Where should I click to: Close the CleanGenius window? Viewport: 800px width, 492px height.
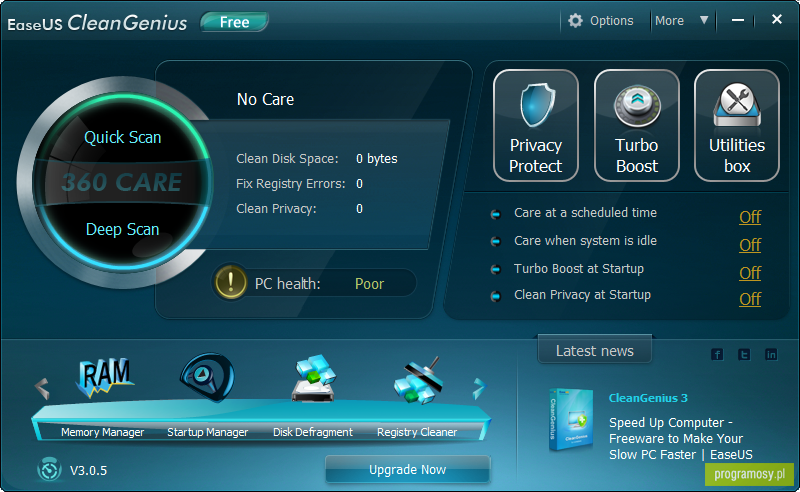click(x=777, y=19)
